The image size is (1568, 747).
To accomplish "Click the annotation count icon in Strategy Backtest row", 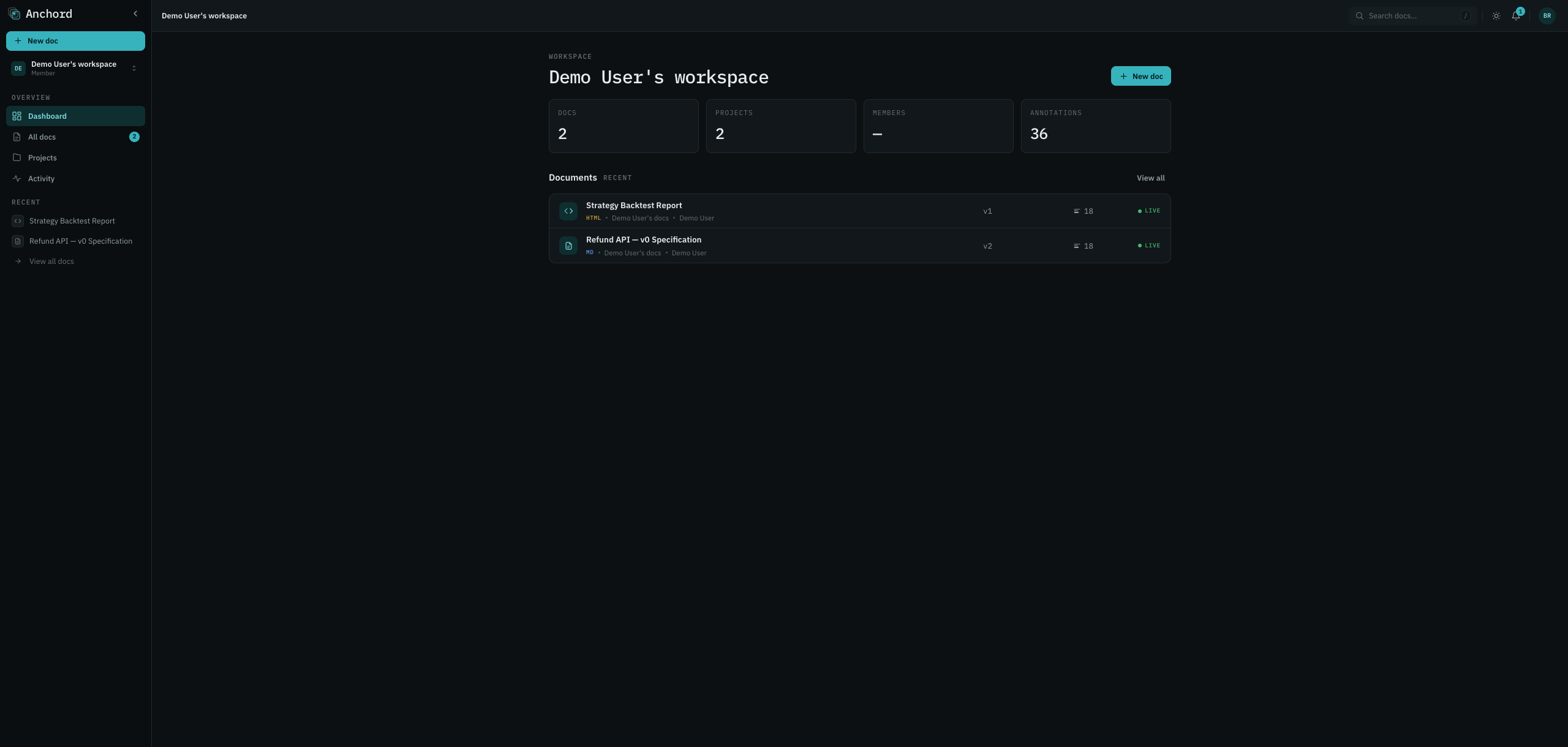I will point(1076,211).
